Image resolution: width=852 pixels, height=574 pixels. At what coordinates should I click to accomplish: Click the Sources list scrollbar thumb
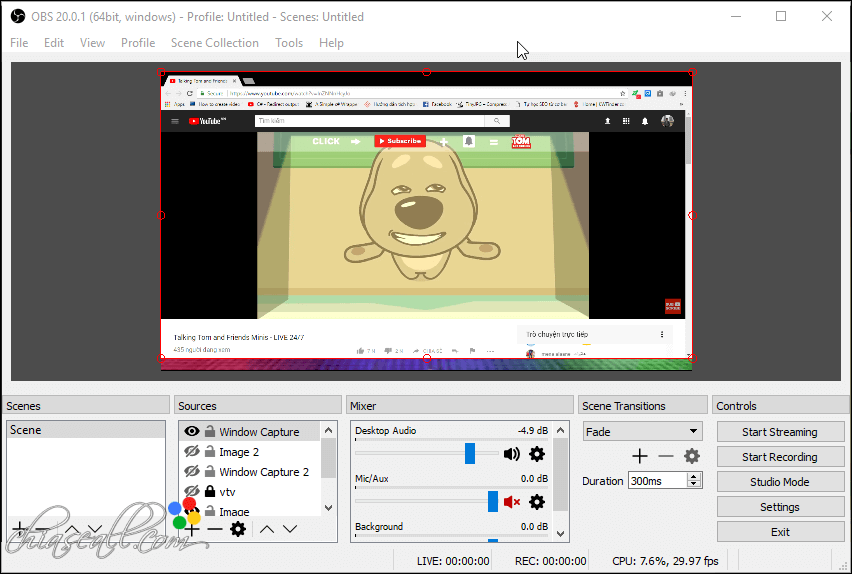click(328, 458)
